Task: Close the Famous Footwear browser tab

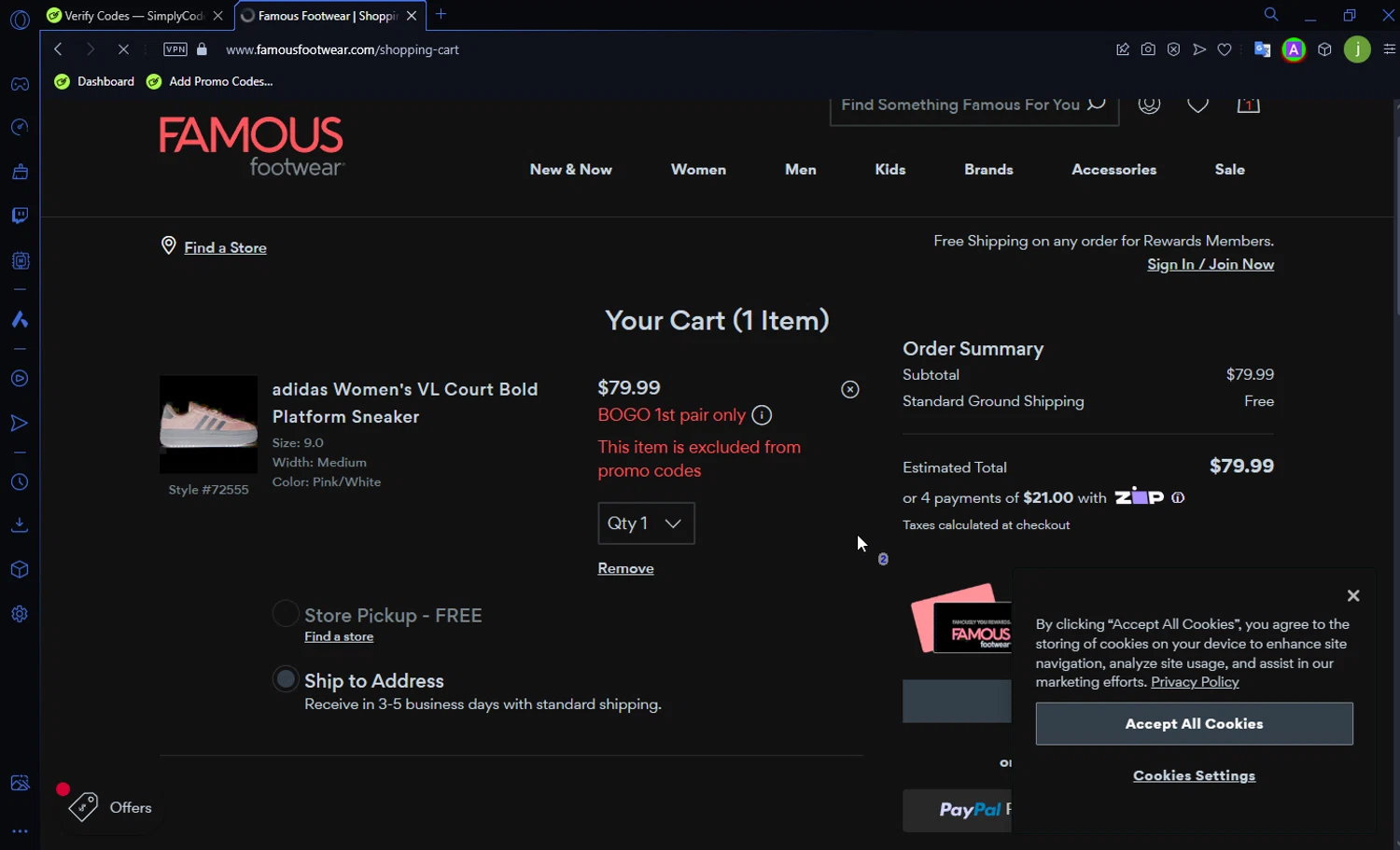Action: point(411,16)
